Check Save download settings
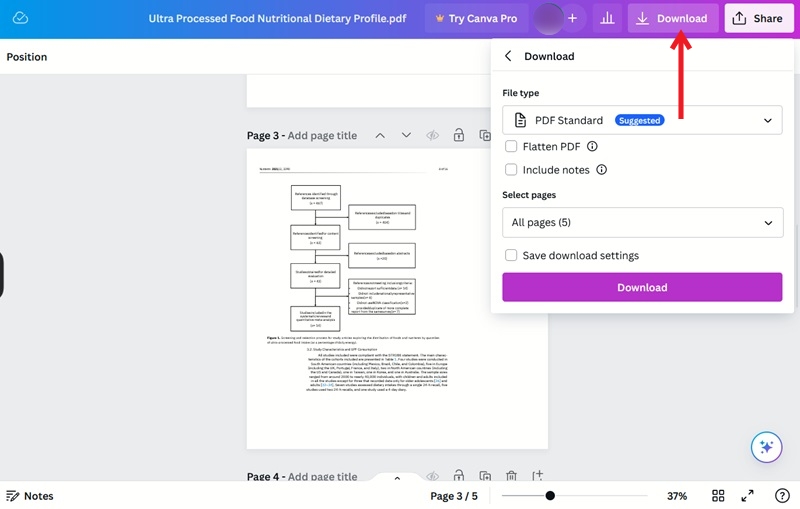Screen dimensions: 800x509 click(511, 255)
